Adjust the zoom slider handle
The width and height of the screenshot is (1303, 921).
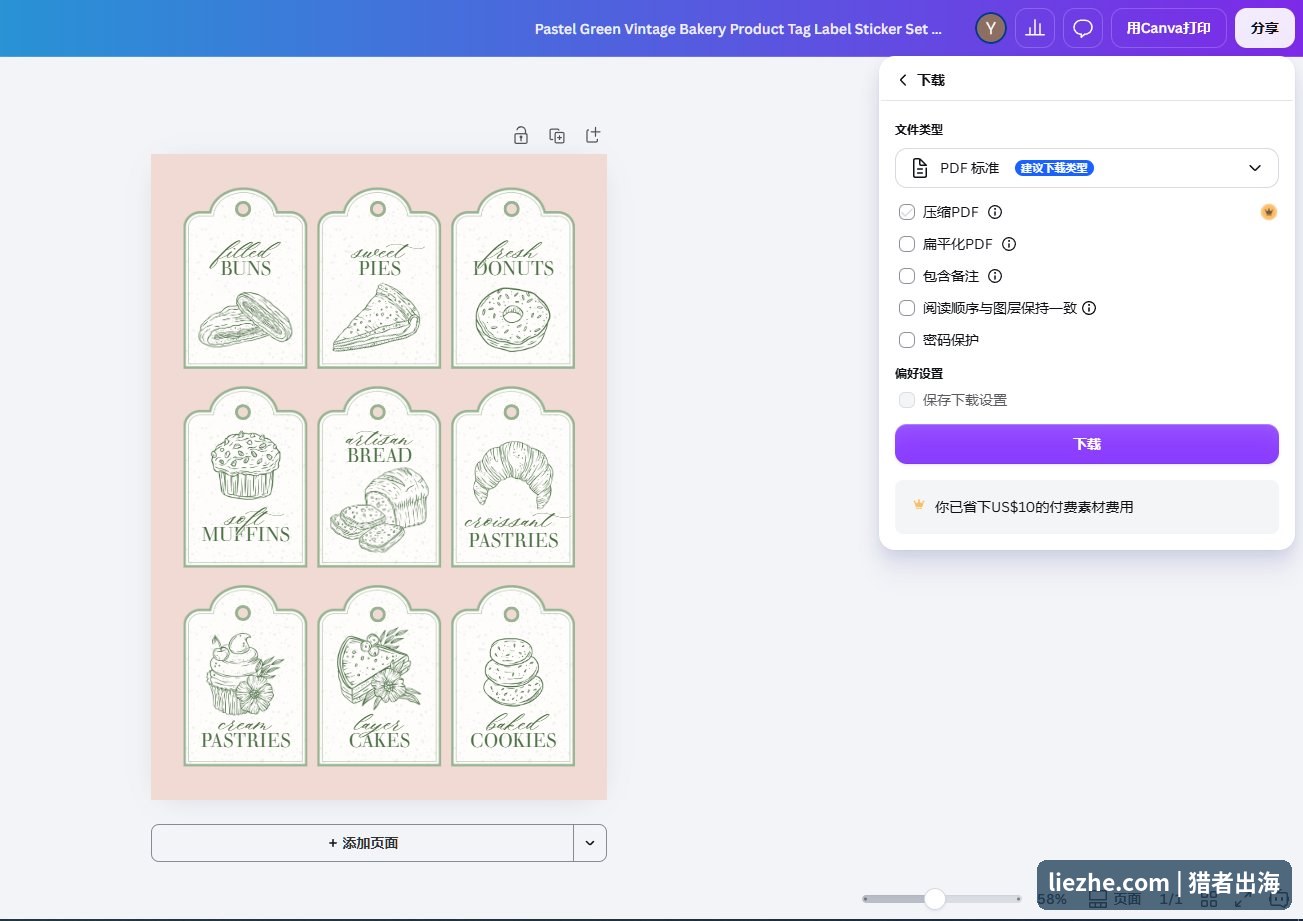[935, 899]
